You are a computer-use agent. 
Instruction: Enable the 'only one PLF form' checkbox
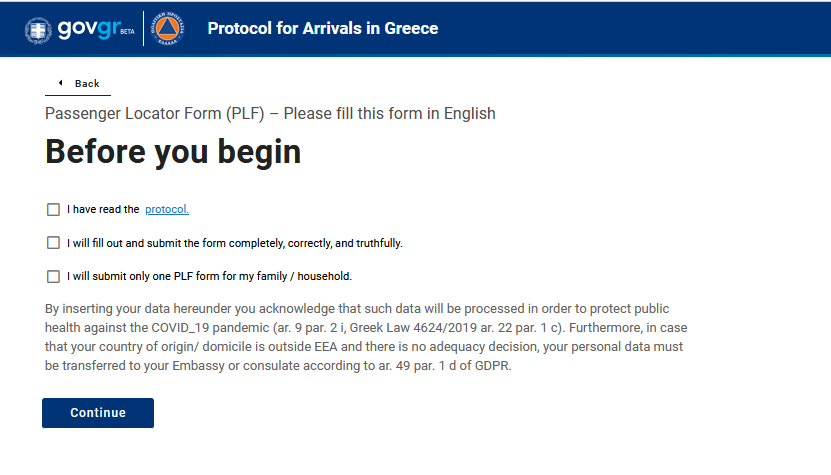(x=53, y=276)
